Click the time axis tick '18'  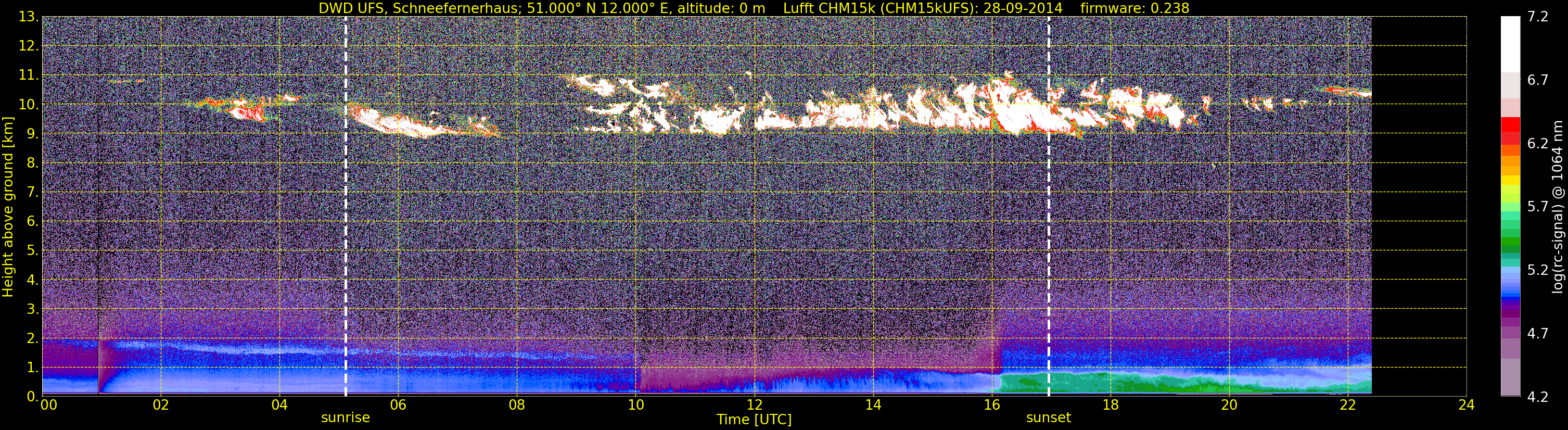[1111, 404]
